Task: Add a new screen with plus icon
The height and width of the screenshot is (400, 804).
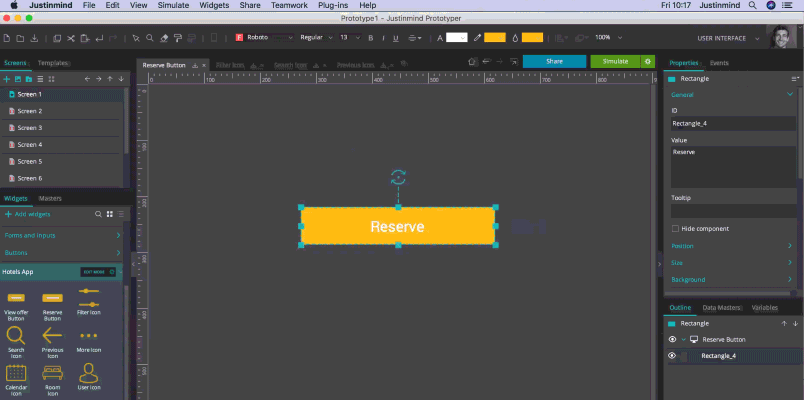Action: pyautogui.click(x=7, y=79)
